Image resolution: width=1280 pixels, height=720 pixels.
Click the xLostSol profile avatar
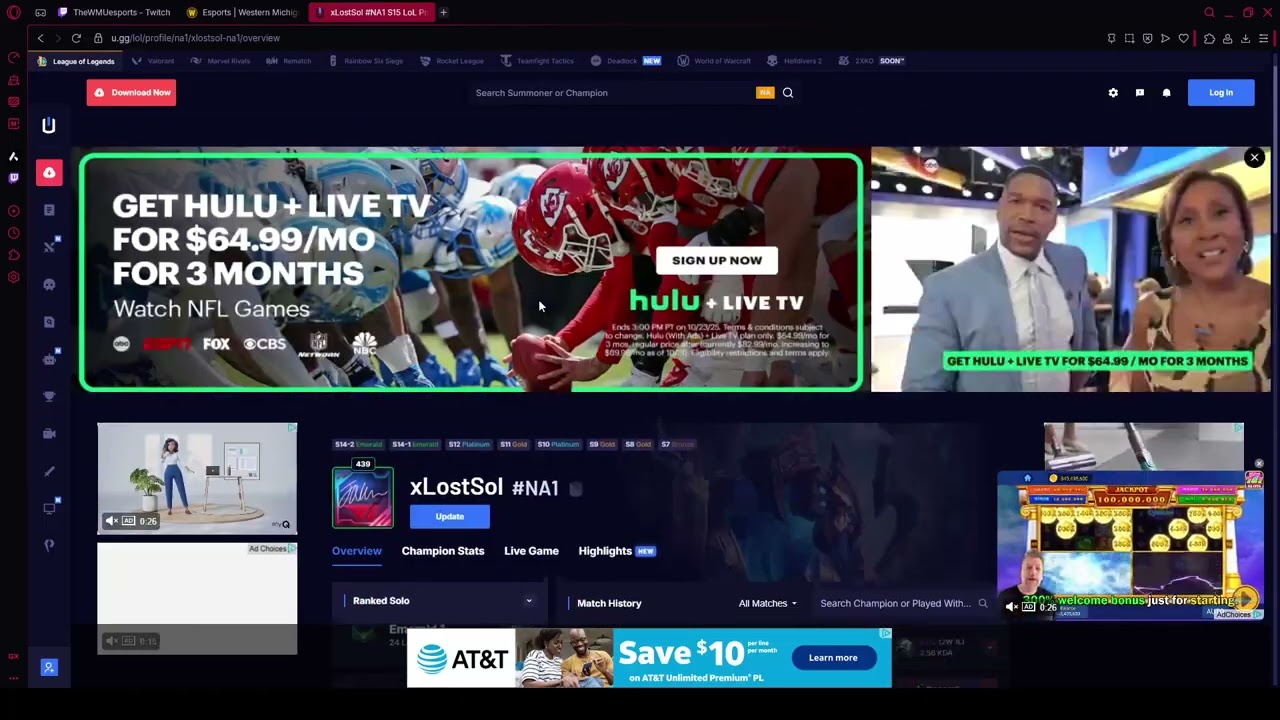(363, 497)
